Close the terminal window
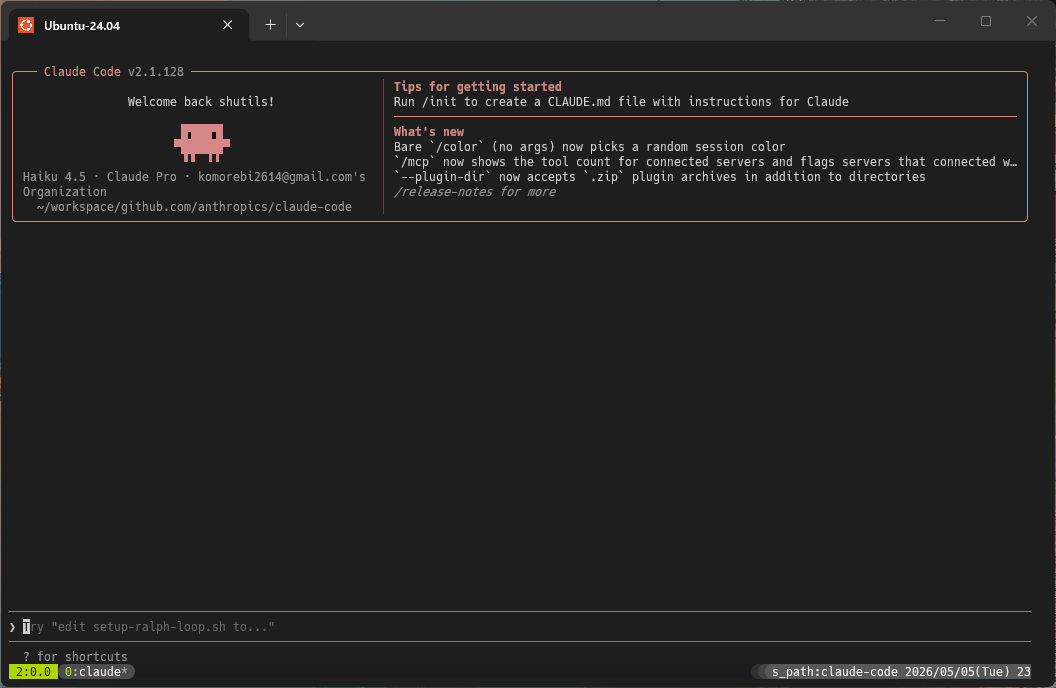The image size is (1056, 688). (1032, 21)
